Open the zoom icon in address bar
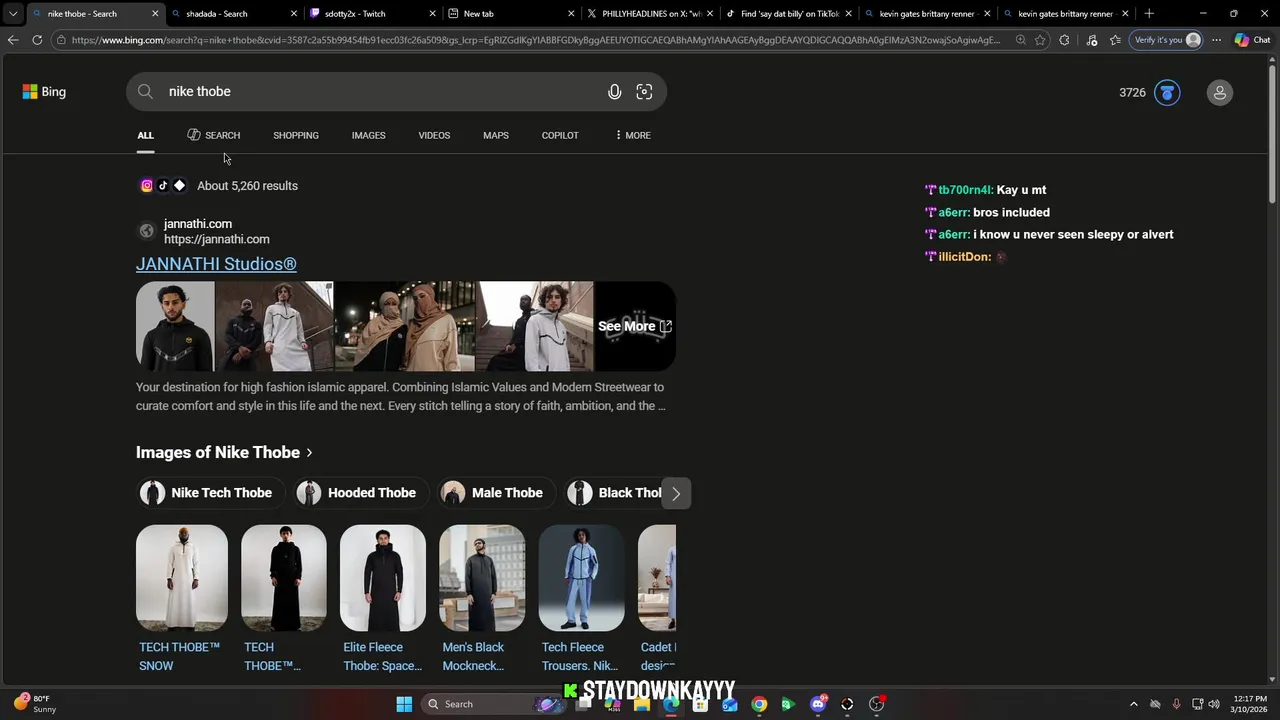 click(1020, 40)
